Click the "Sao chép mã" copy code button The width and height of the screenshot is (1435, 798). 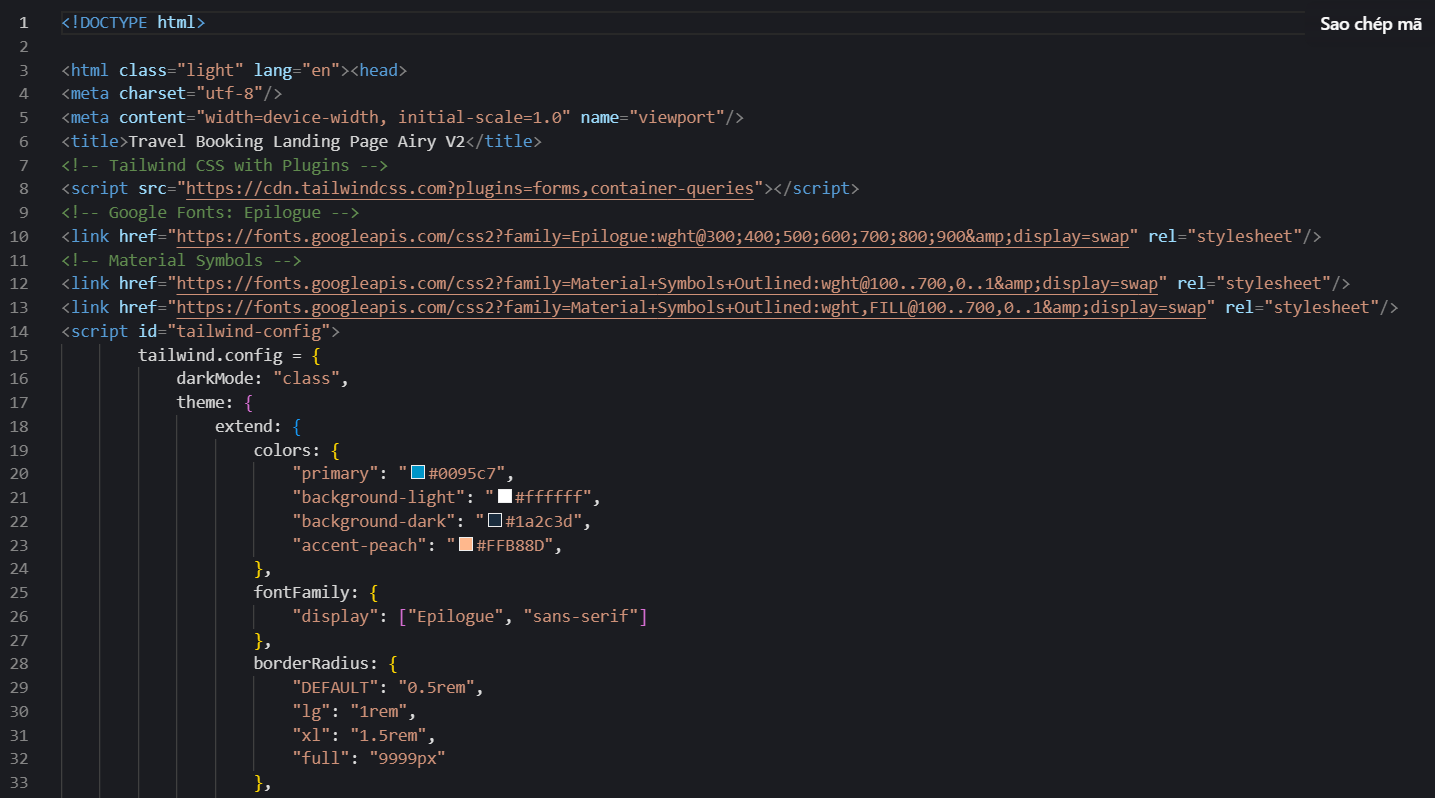(x=1370, y=24)
